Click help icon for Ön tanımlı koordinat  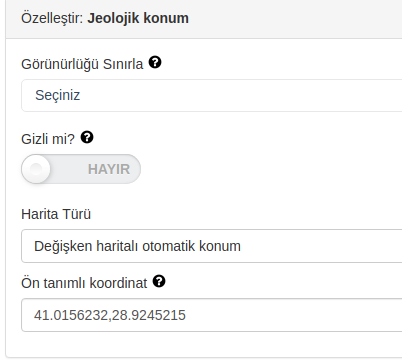pyautogui.click(x=159, y=281)
